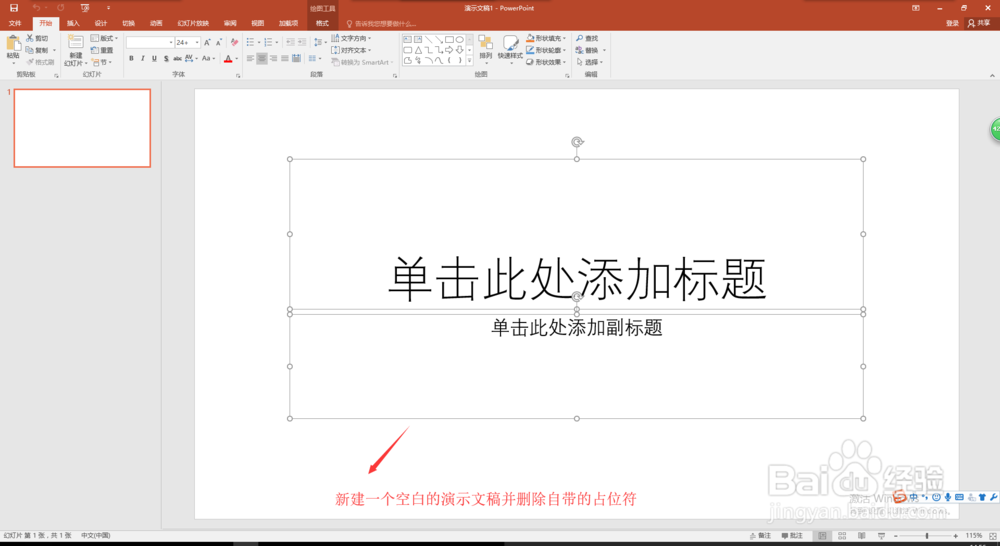Click Find (查找) button
Viewport: 1000px width, 546px height.
pyautogui.click(x=587, y=38)
